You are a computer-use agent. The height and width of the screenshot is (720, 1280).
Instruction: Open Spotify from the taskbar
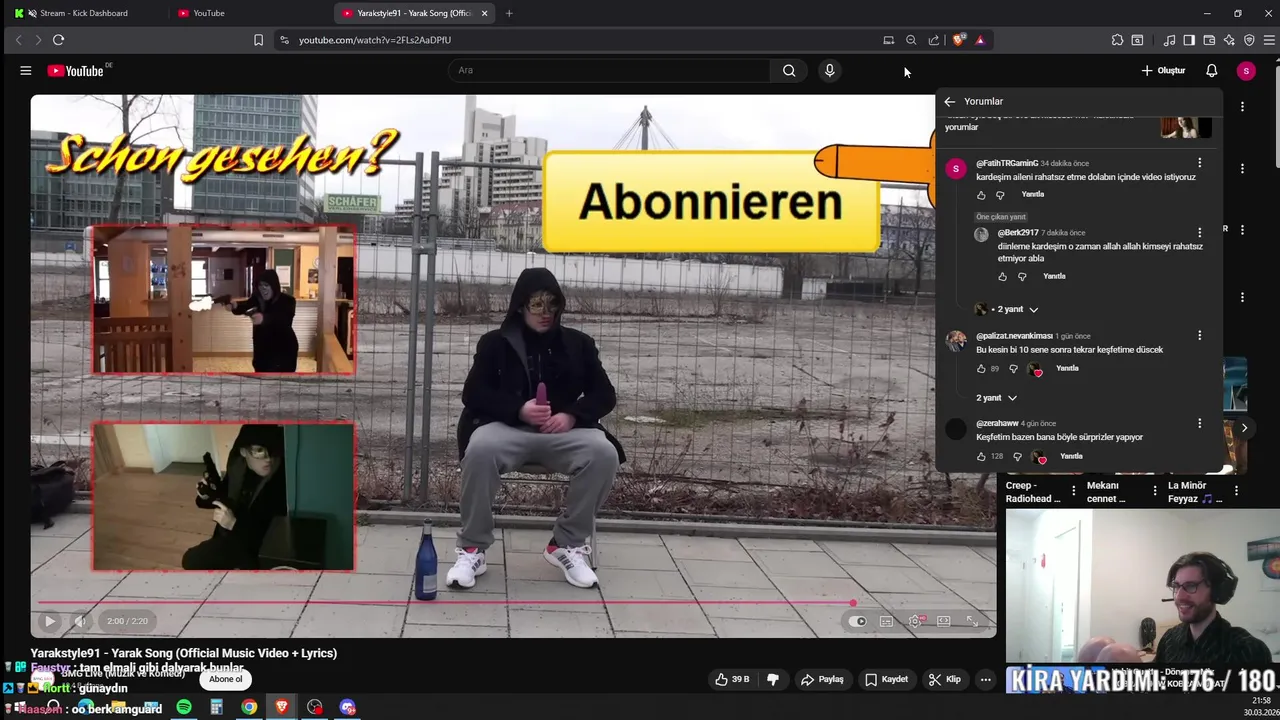tap(184, 707)
